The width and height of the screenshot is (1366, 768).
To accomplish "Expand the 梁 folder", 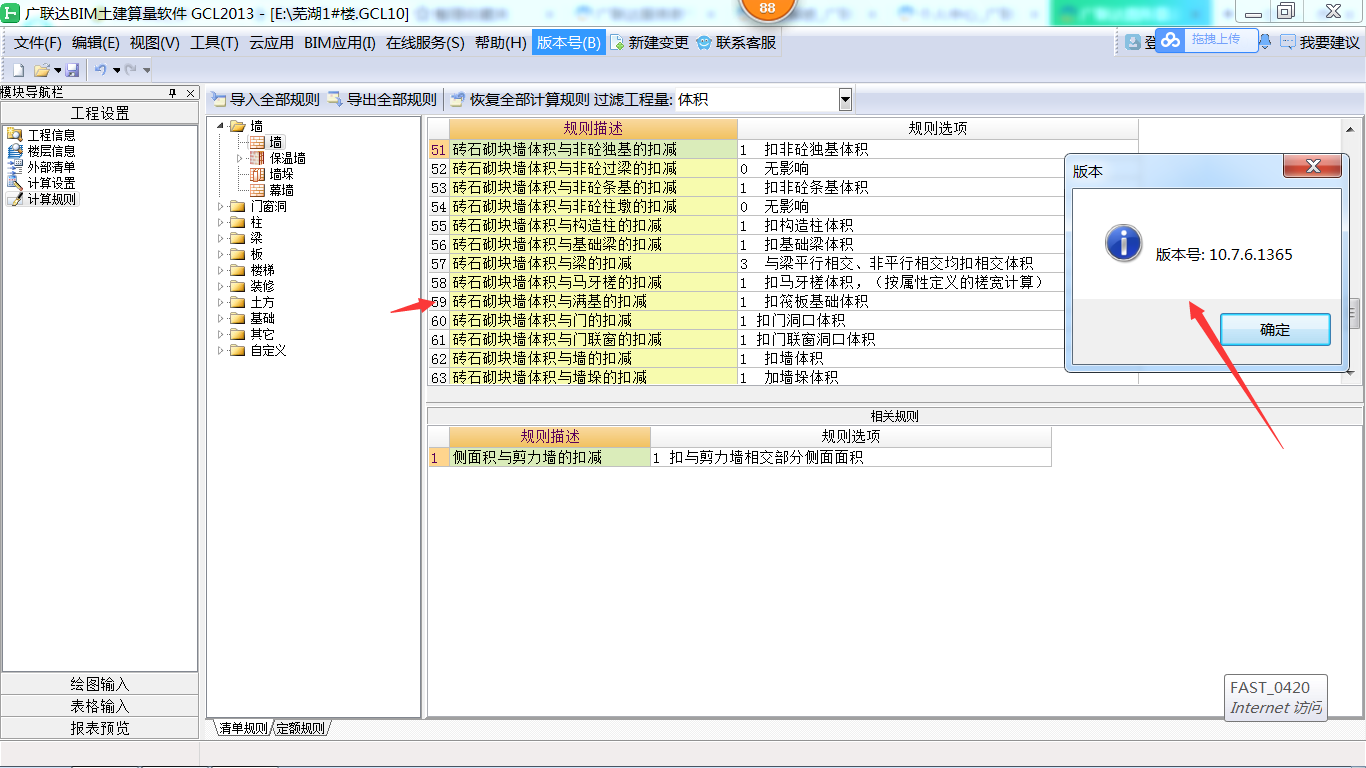I will (x=221, y=239).
